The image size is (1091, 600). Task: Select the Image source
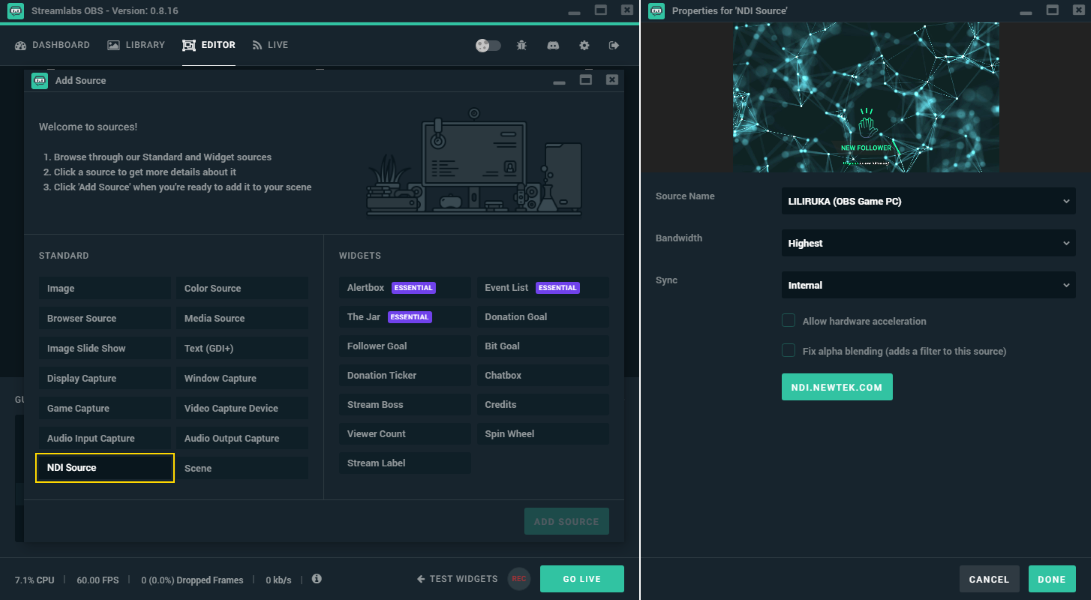pos(104,288)
